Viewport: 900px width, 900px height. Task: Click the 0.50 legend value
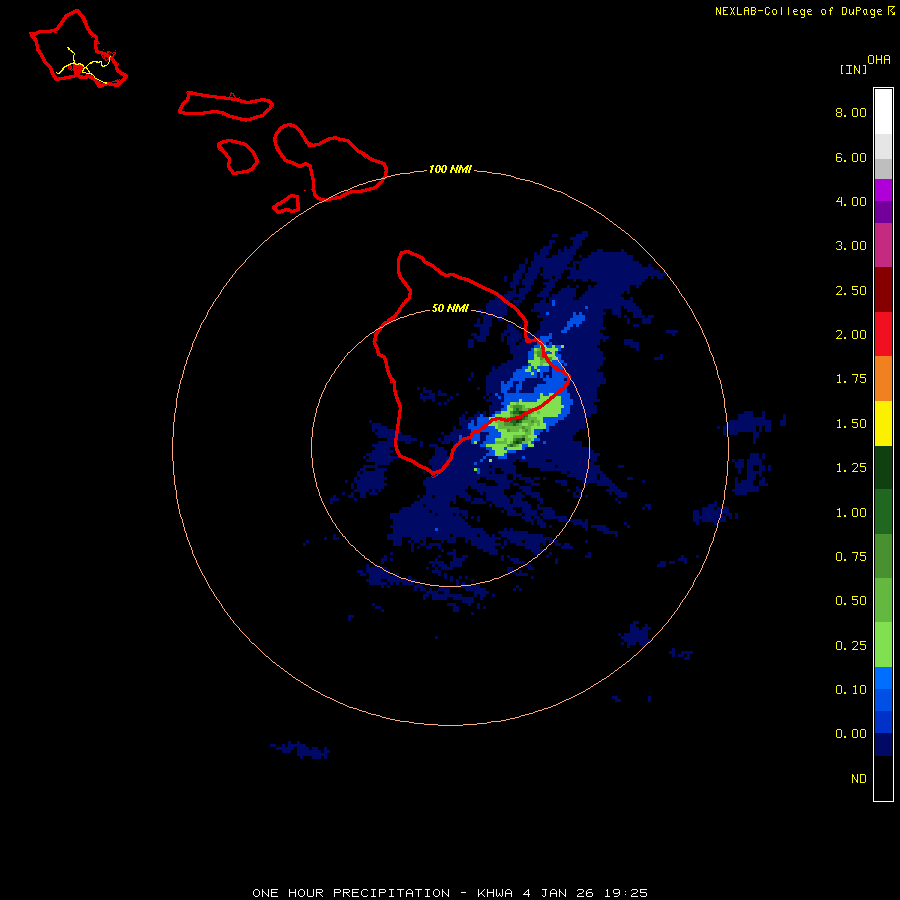pos(851,601)
